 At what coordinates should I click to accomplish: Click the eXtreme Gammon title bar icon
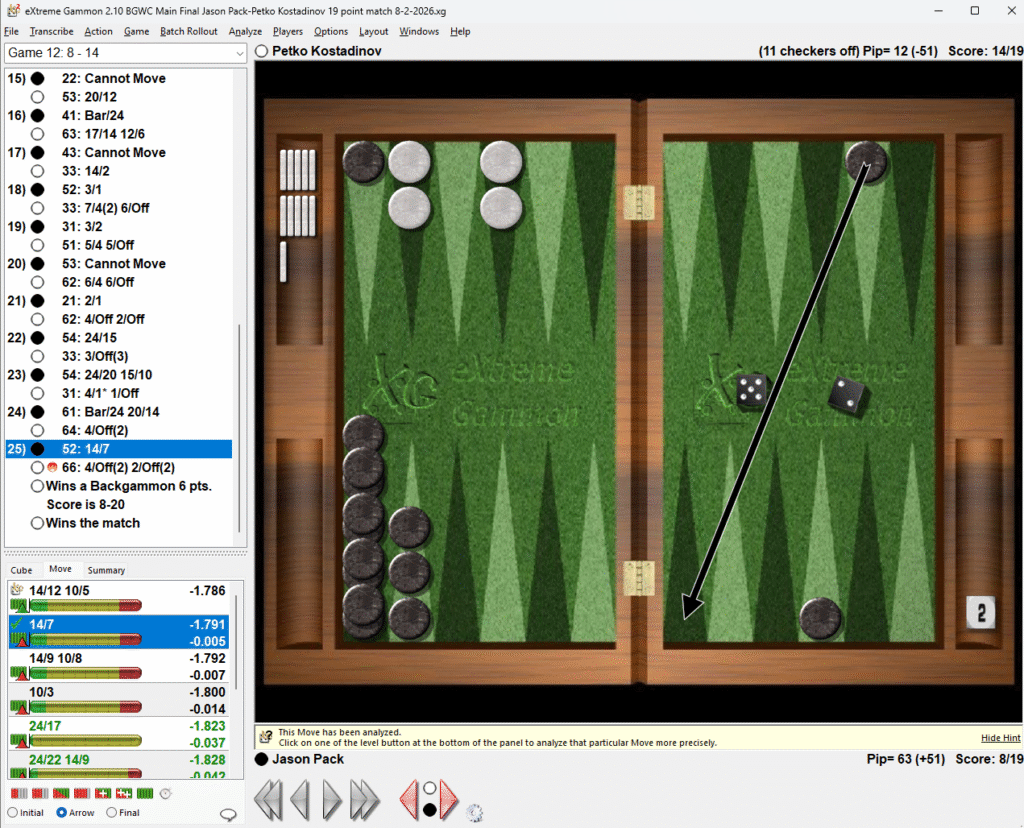point(13,11)
